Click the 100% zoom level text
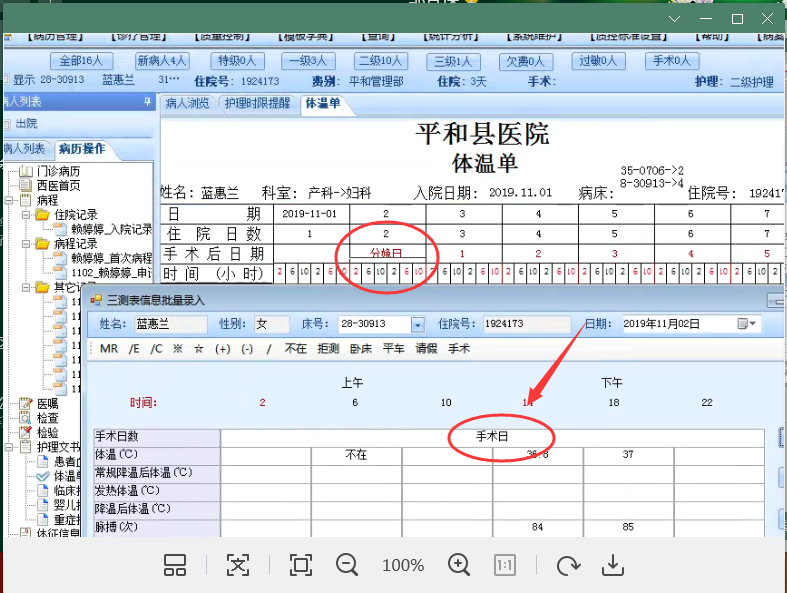This screenshot has width=787, height=593. point(403,565)
